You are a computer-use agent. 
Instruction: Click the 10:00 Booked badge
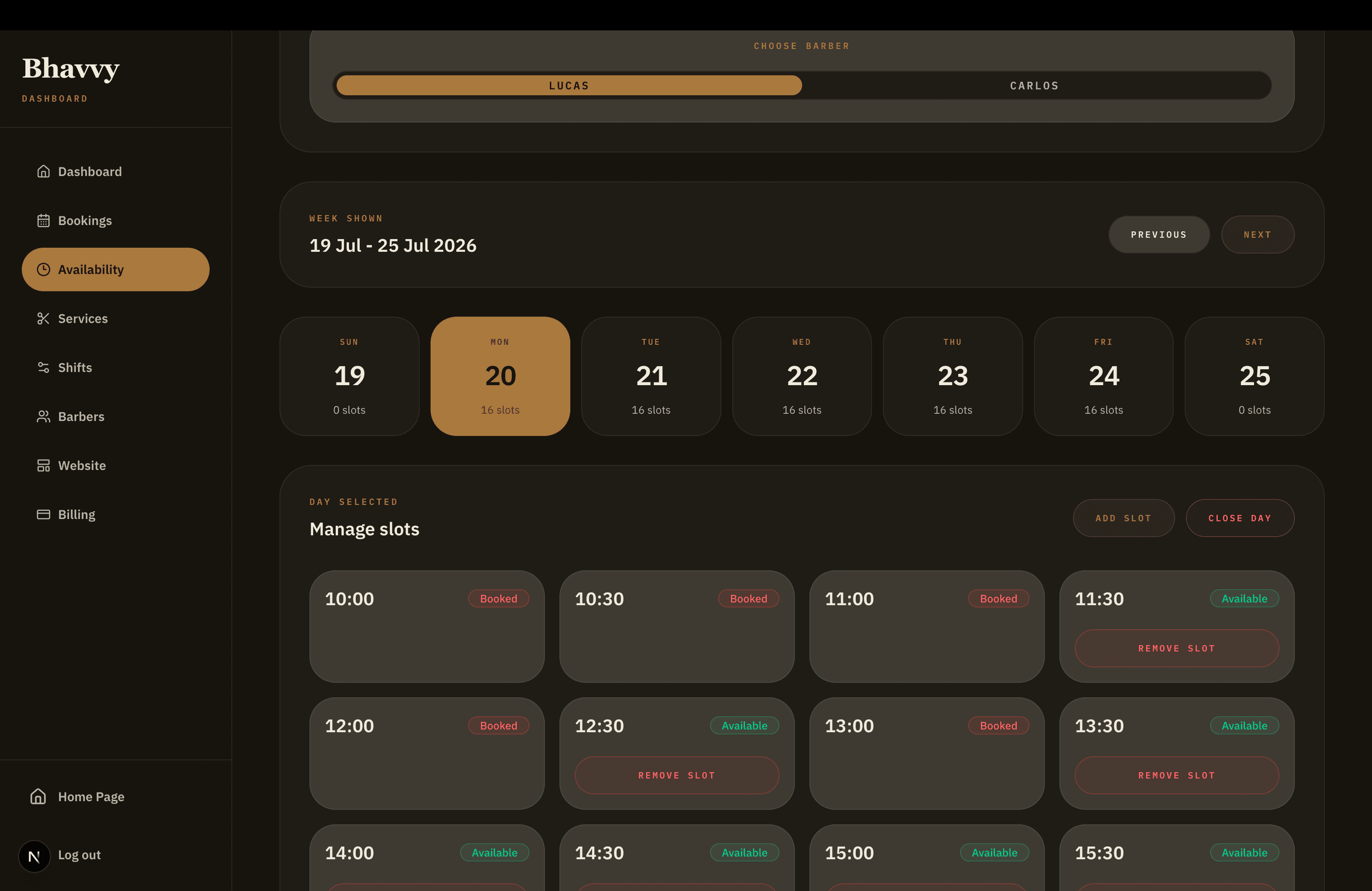click(499, 599)
